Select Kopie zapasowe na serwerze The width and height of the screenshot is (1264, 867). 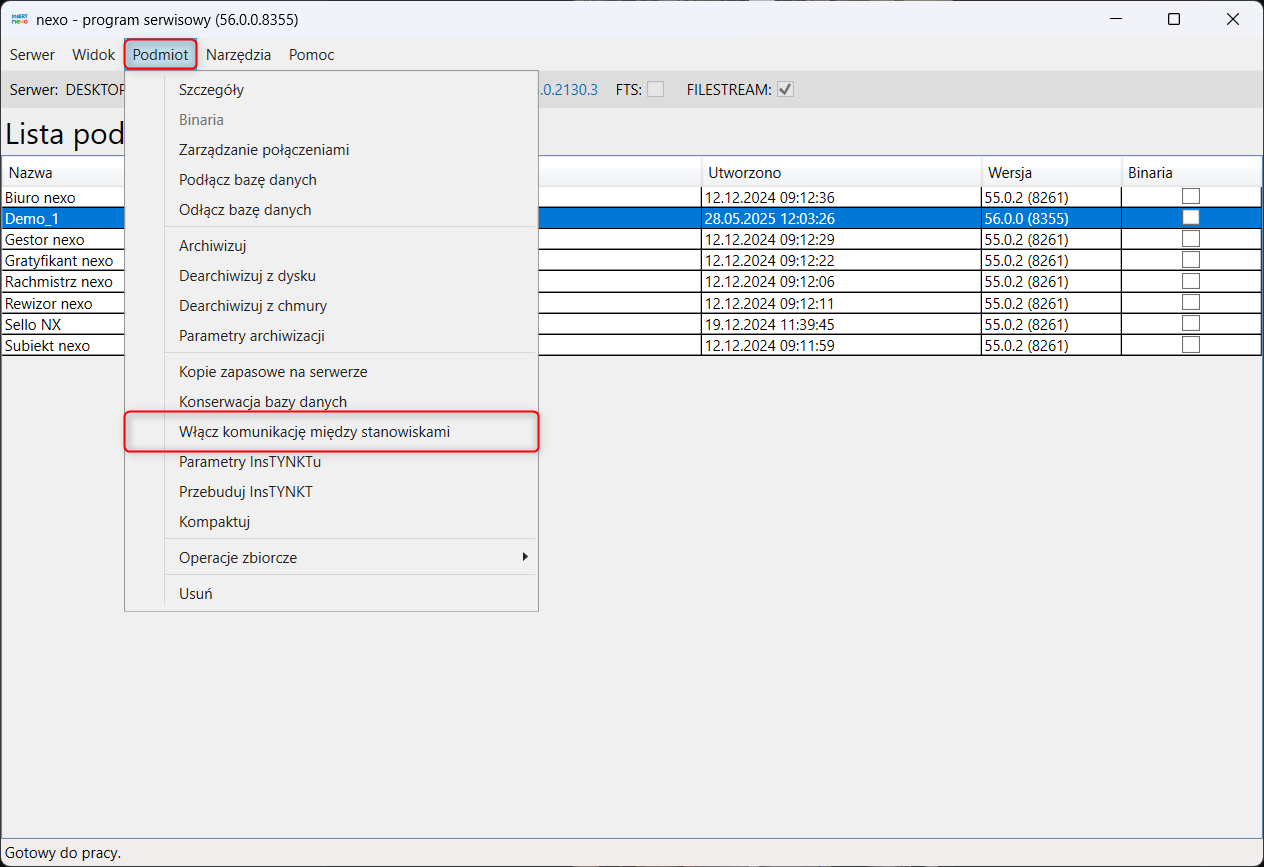tap(273, 372)
